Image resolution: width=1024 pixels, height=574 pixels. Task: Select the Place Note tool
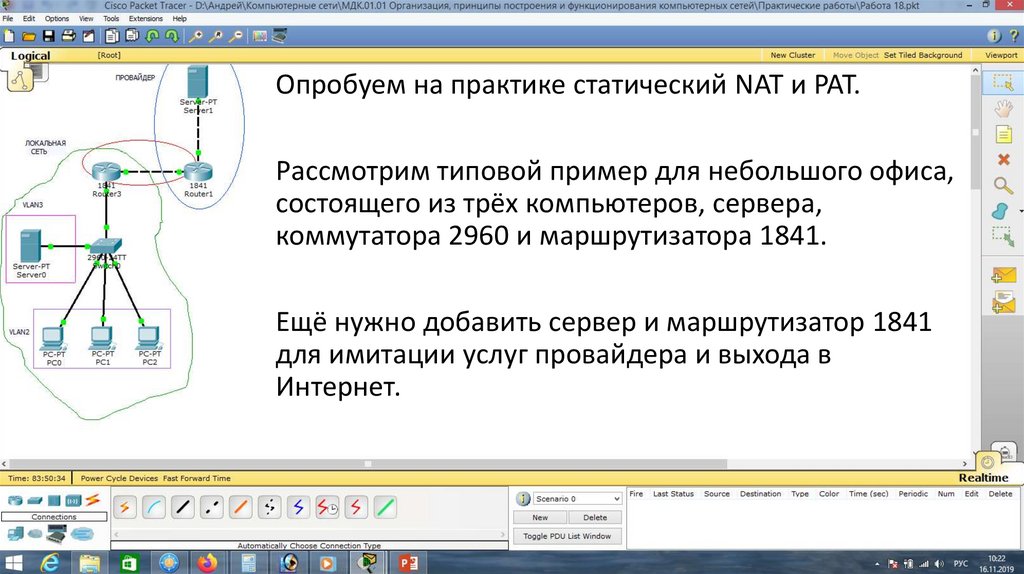[1003, 134]
